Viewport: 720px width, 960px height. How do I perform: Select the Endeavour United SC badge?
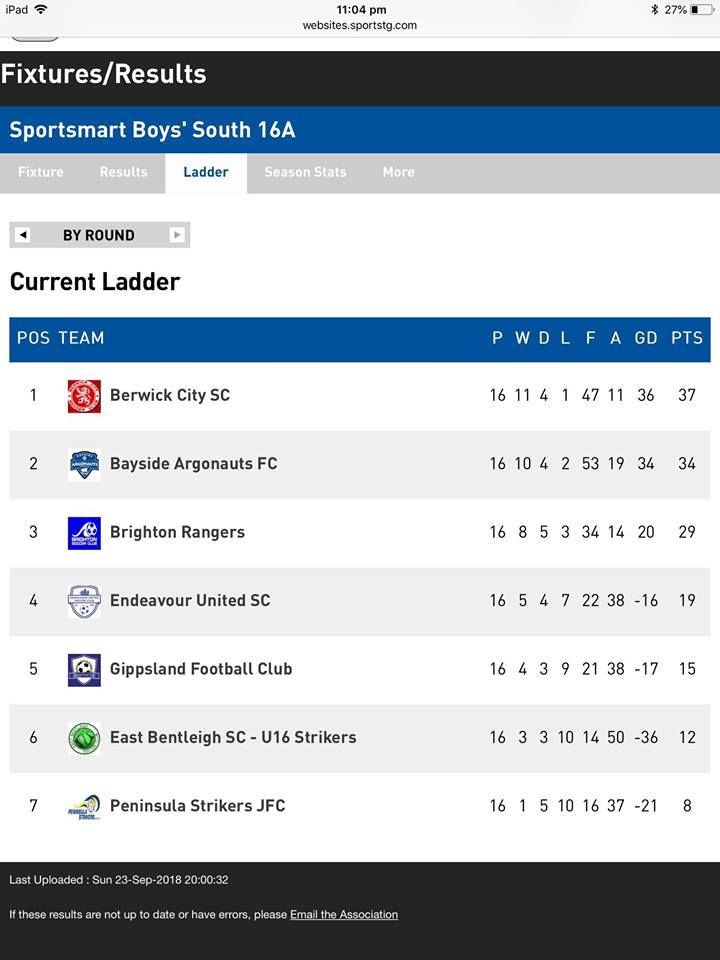pyautogui.click(x=84, y=601)
